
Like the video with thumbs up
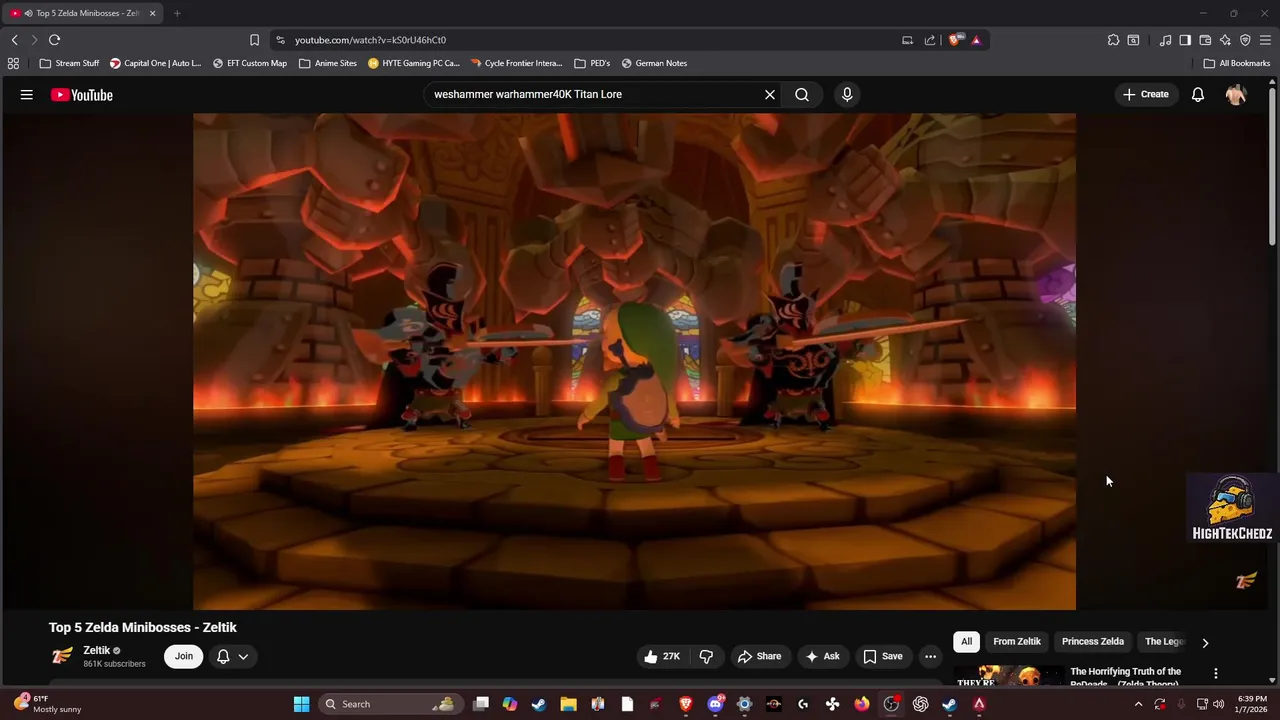[x=662, y=657]
